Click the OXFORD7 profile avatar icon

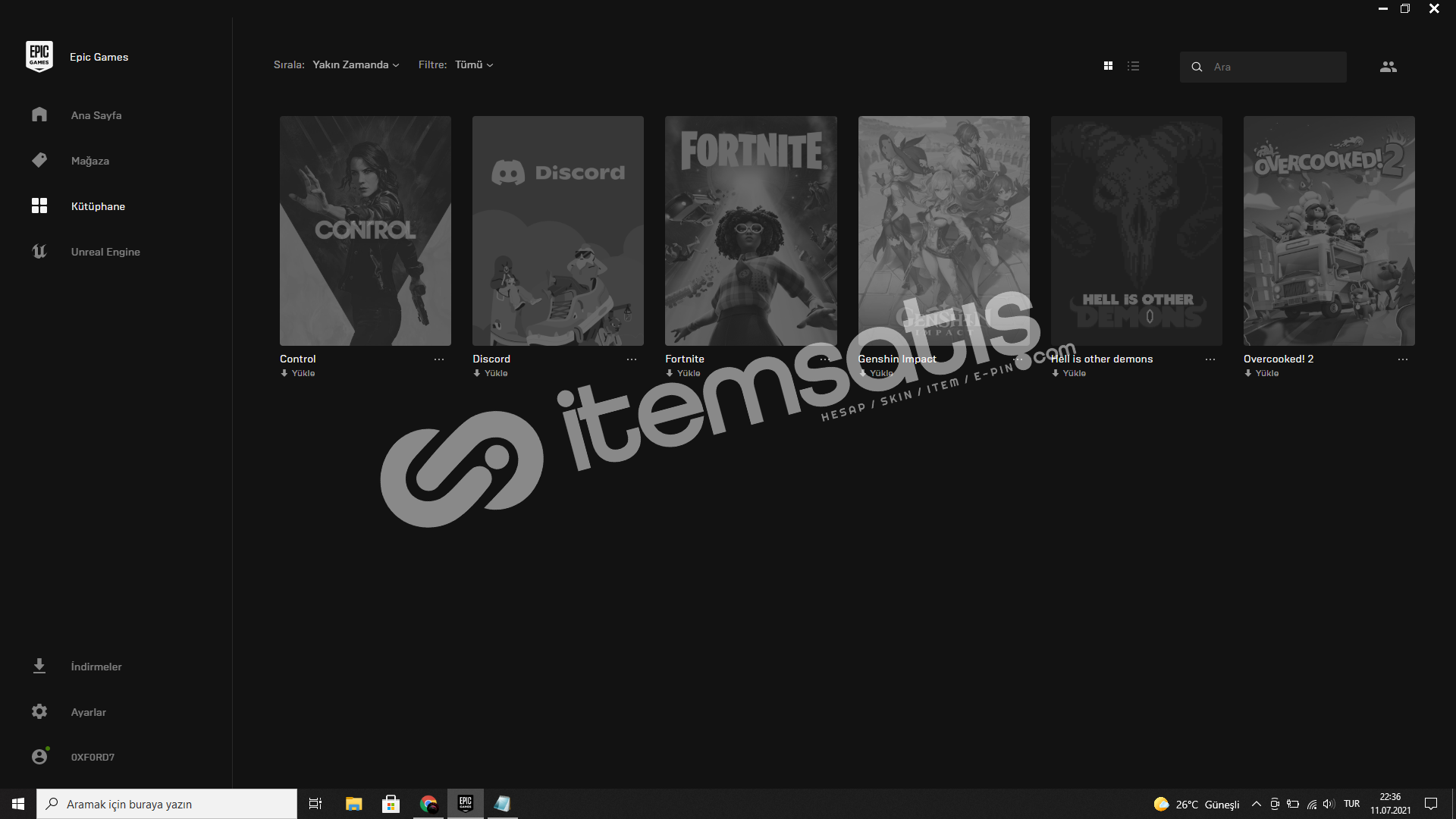39,756
